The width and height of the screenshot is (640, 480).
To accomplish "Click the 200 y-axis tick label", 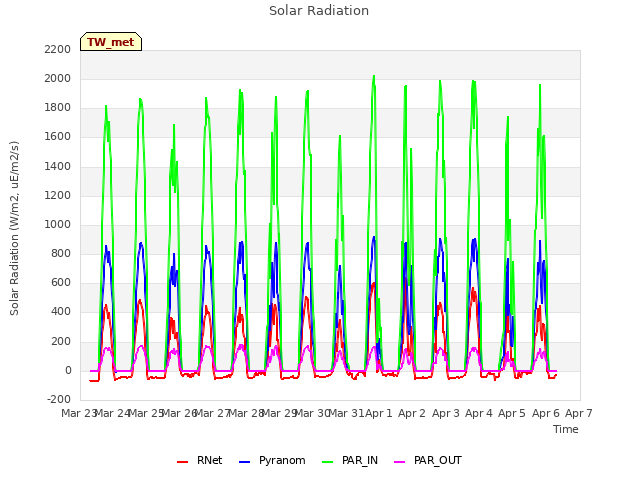I will (61, 341).
